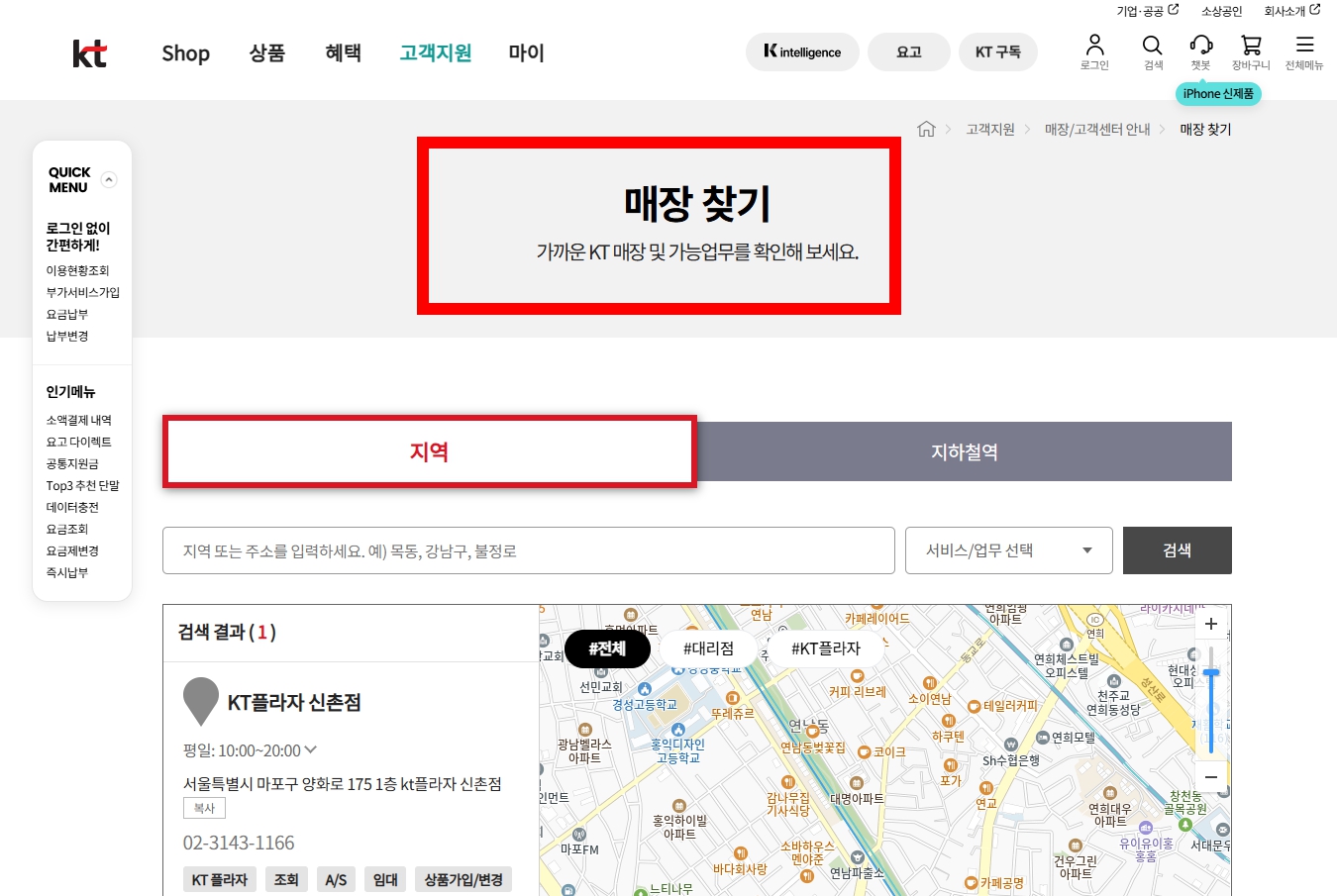Screen dimensions: 1337x896
Task: Switch to the 지하철역 tab
Action: coord(965,451)
